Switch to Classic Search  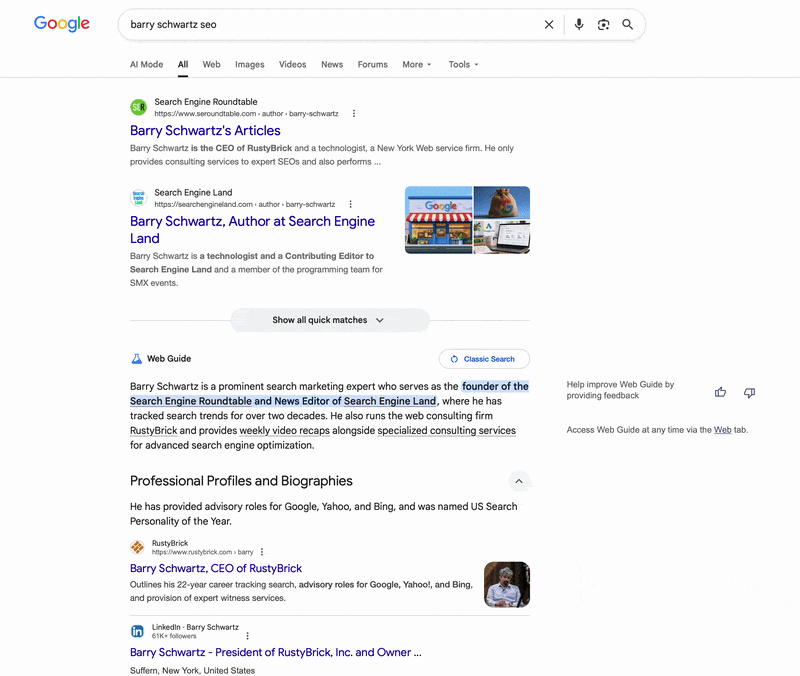click(x=484, y=359)
